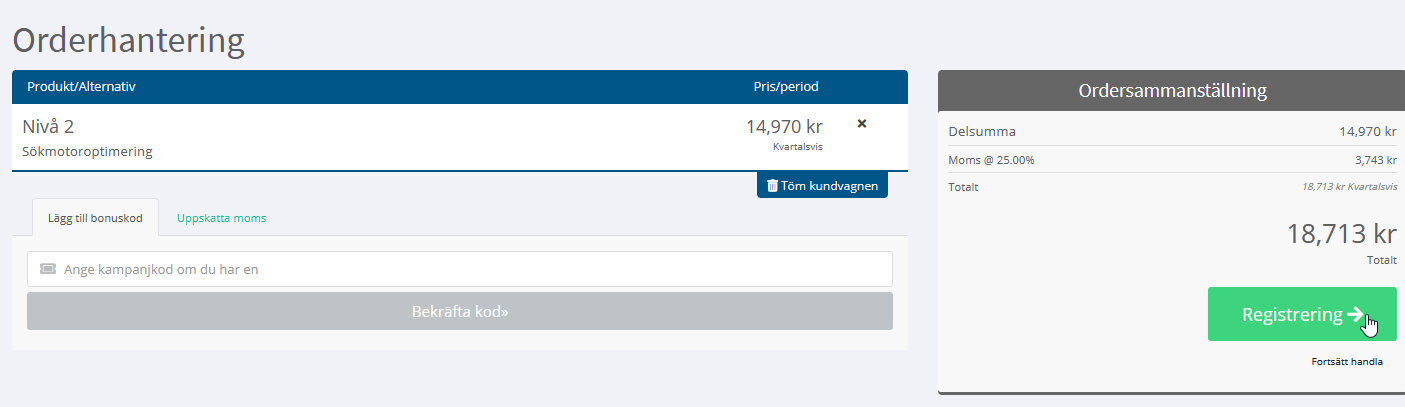The image size is (1405, 407).
Task: Empty the cart via Töm kundvagnen text
Action: (828, 185)
